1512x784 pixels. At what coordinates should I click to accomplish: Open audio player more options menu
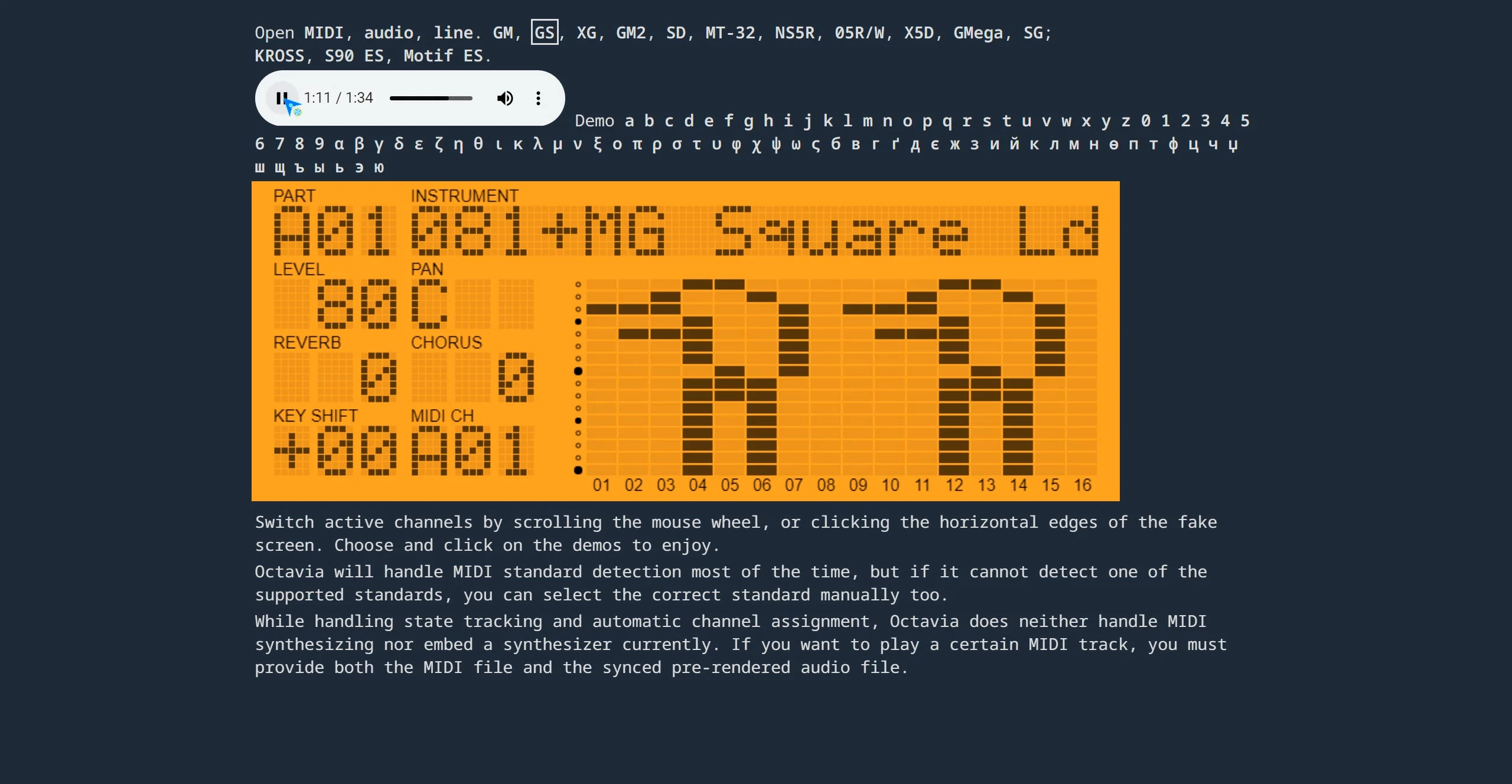(x=538, y=98)
